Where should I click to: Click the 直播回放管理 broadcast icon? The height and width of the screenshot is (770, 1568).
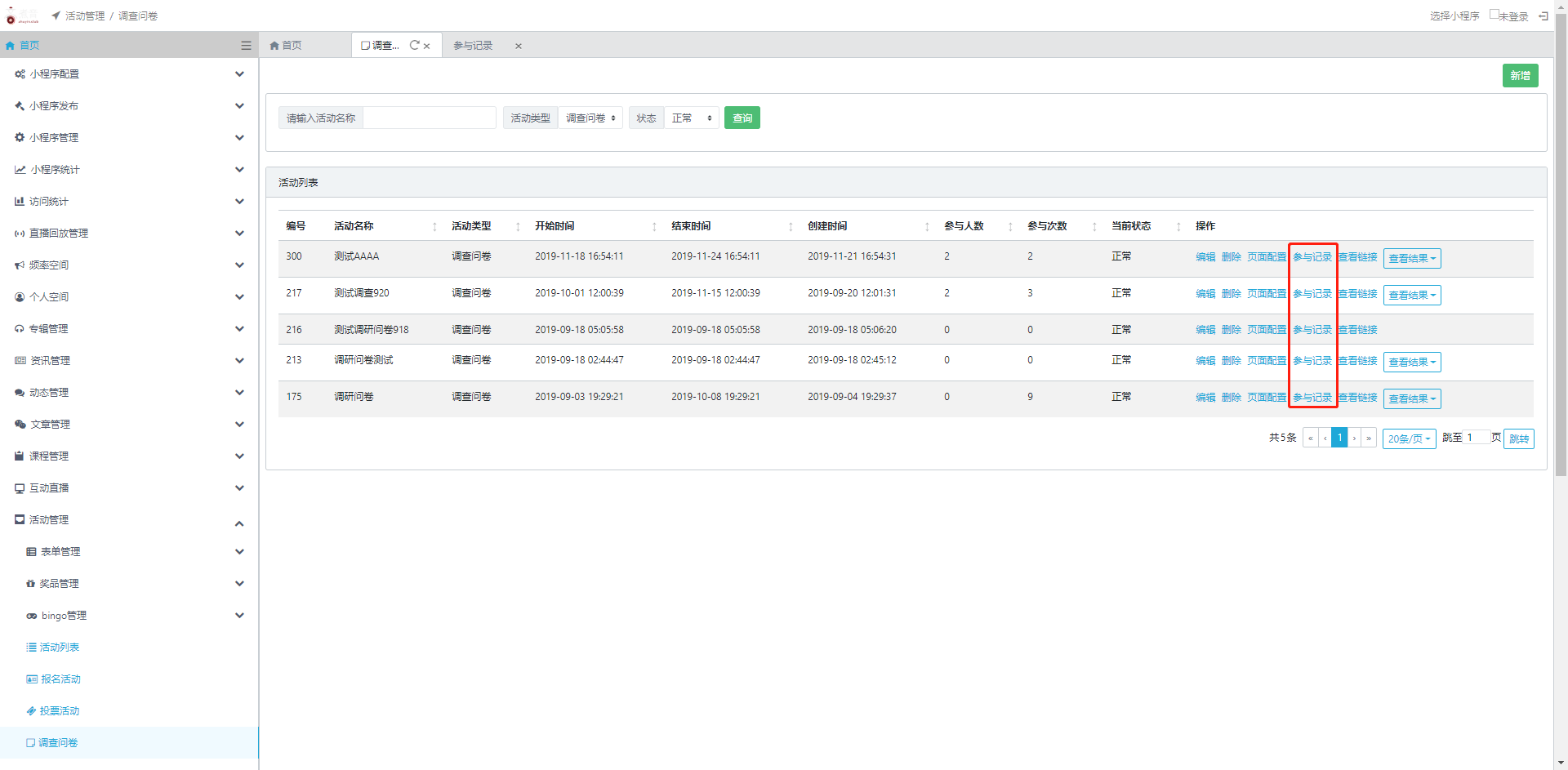click(x=20, y=234)
